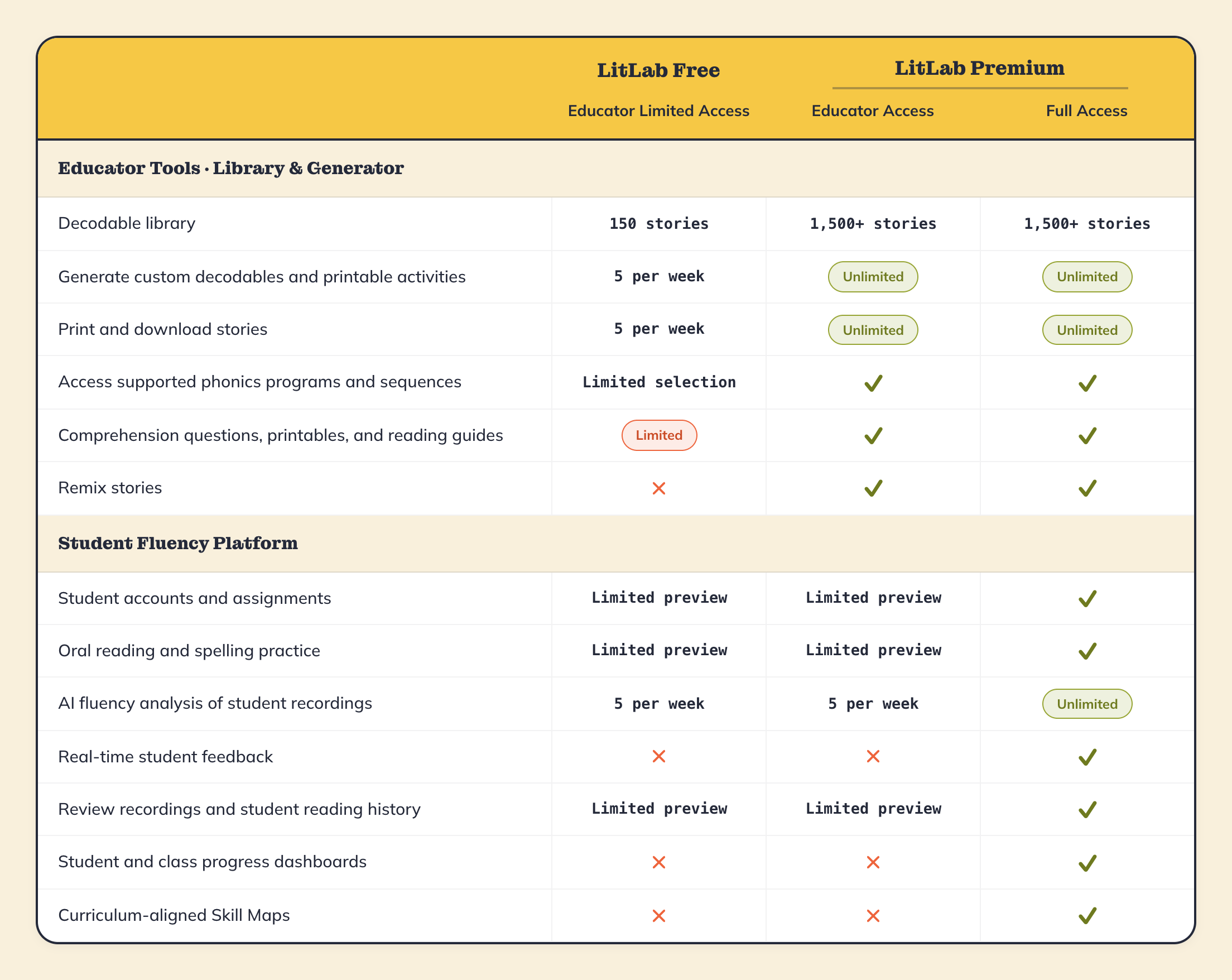Click Full Access checkmark for Comprehension questions row
Image resolution: width=1232 pixels, height=980 pixels.
(x=1087, y=435)
